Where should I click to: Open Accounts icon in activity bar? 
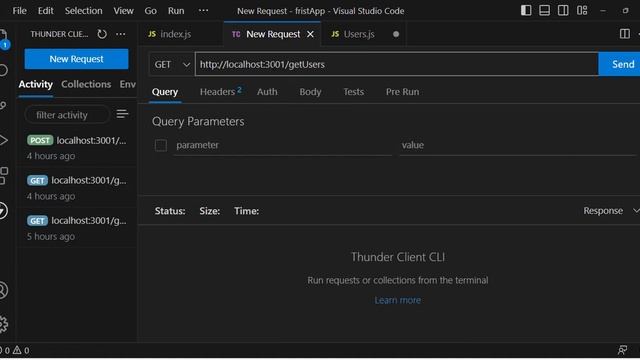[x=3, y=290]
